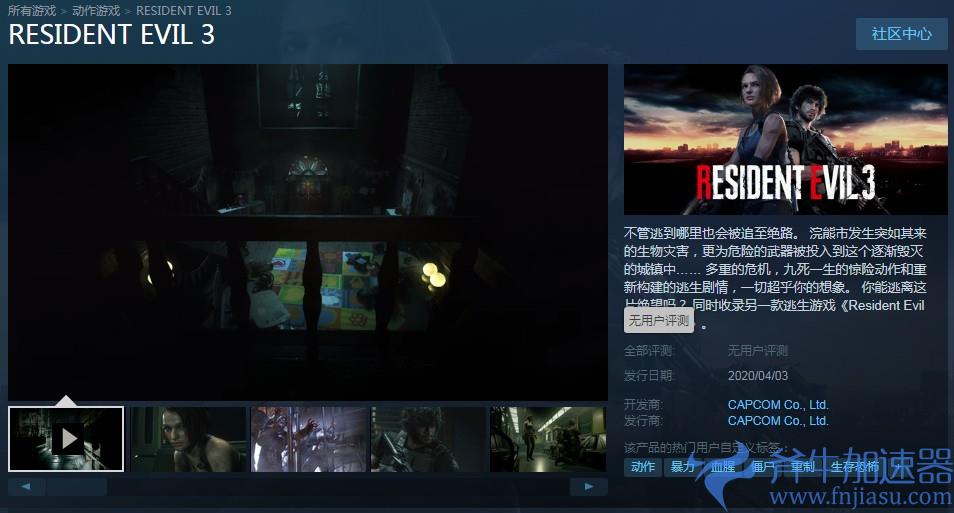The height and width of the screenshot is (513, 954).
Task: Click the 发行商 label
Action: point(643,421)
